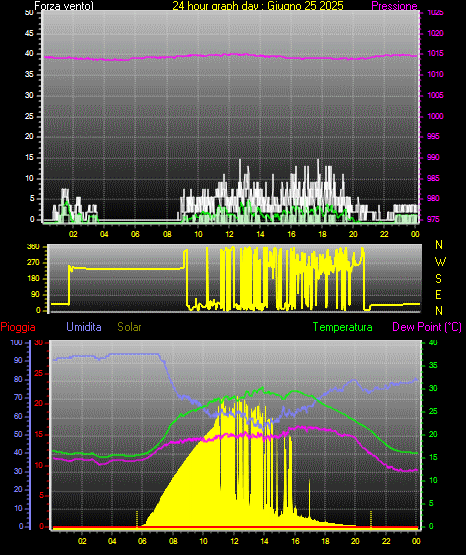
Task: Click the 40 temperature axis value
Action: (433, 343)
